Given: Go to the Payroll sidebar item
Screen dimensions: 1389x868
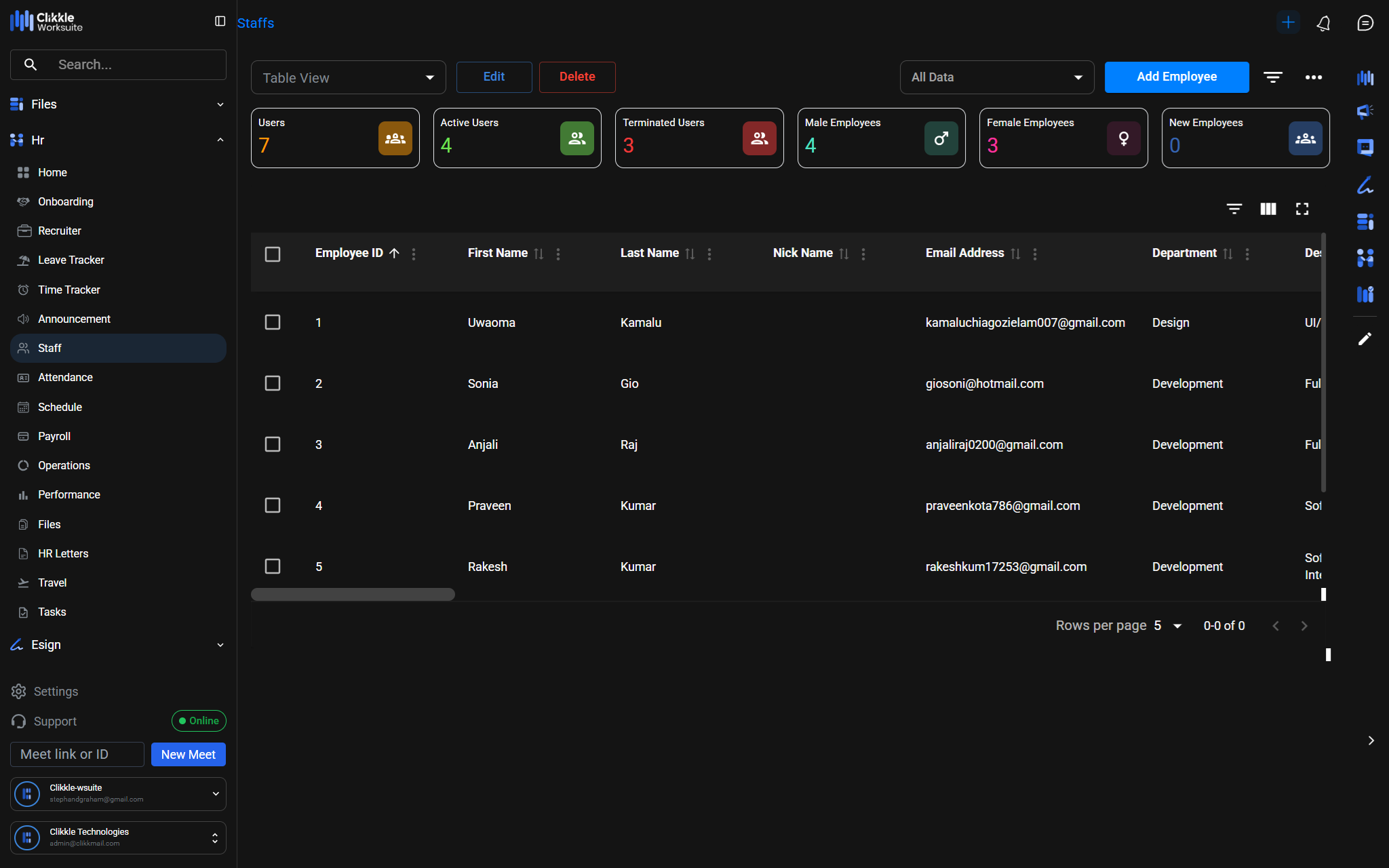Looking at the screenshot, I should [x=54, y=437].
